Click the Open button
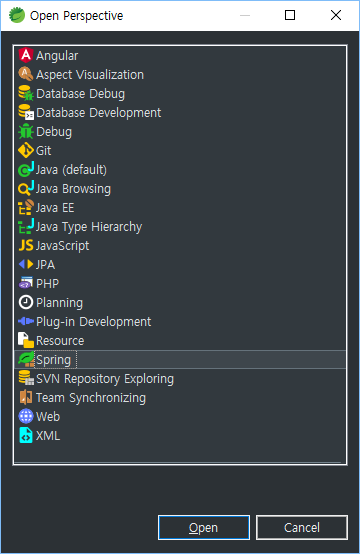360x554 pixels. coord(204,528)
